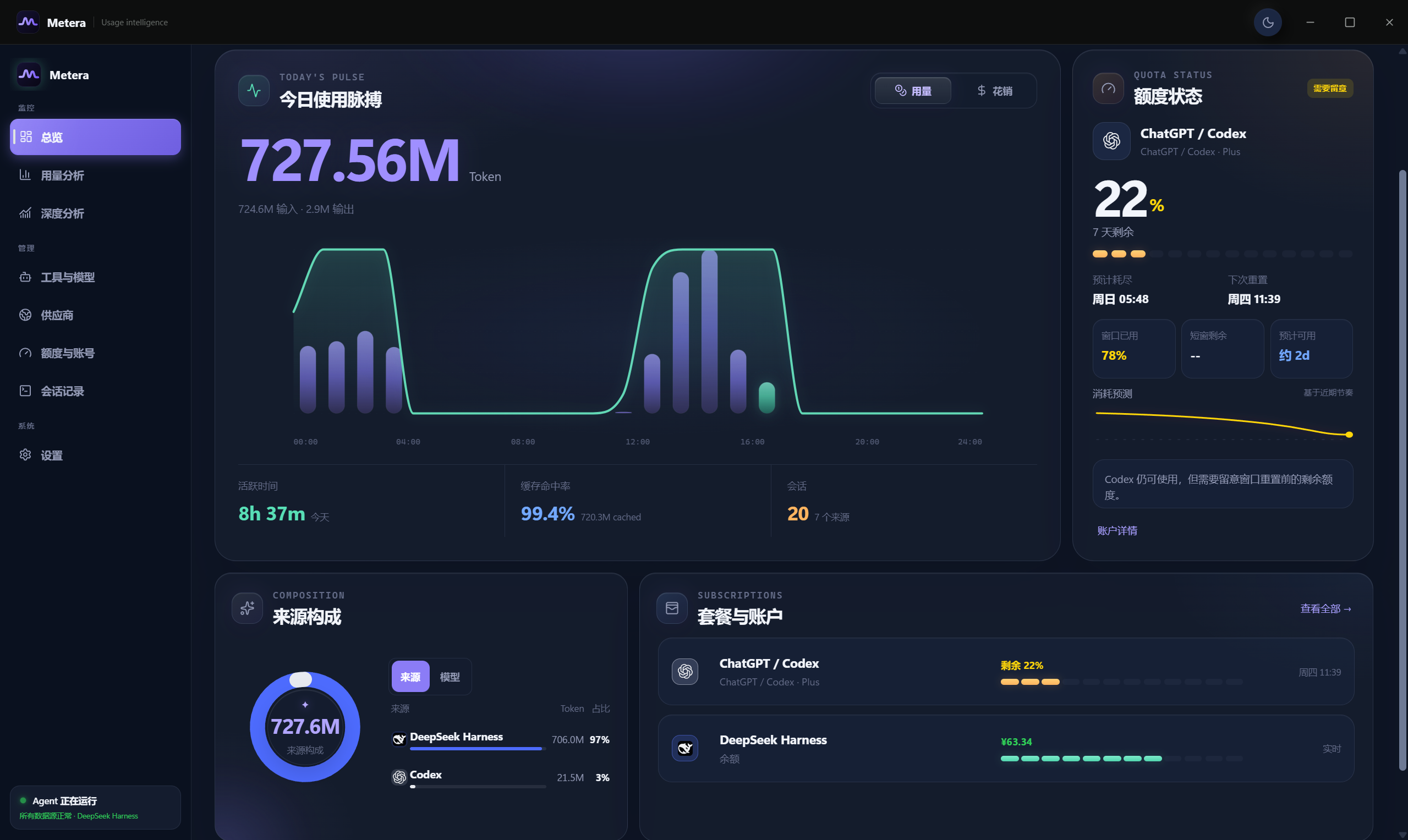Click the DeepSeek icon in subscriptions list

(685, 748)
